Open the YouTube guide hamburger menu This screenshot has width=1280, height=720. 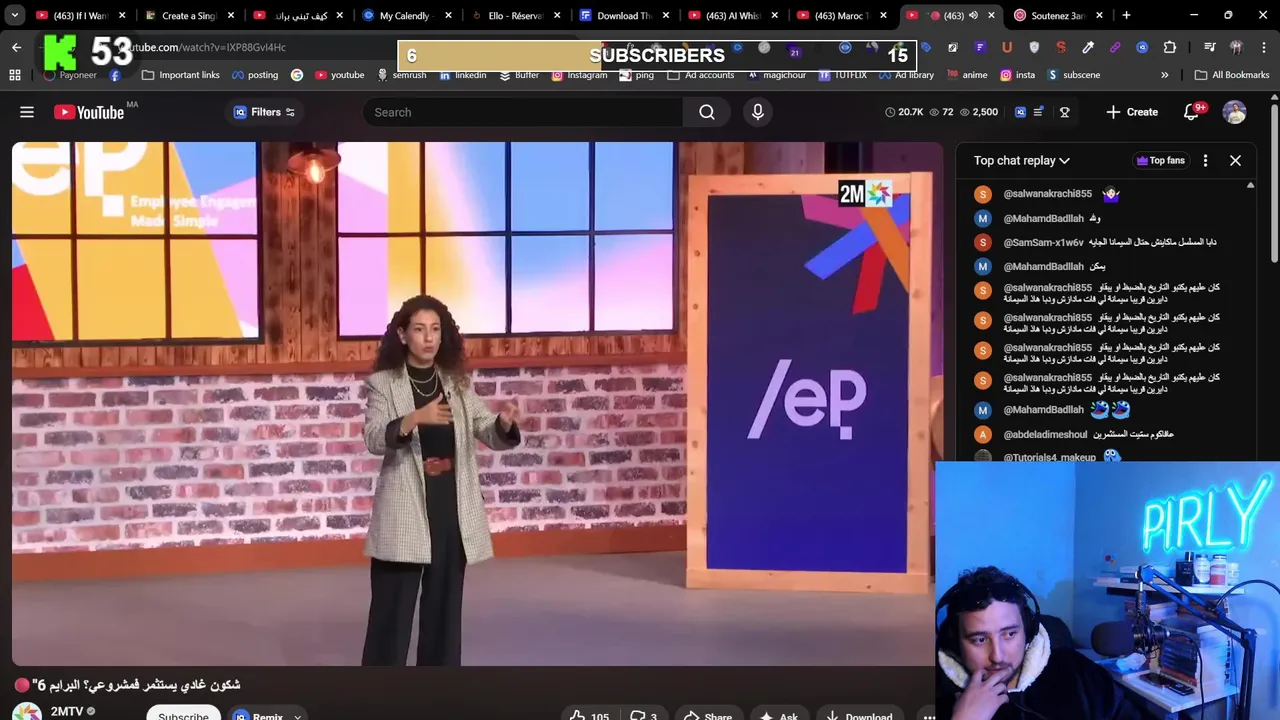[x=27, y=112]
